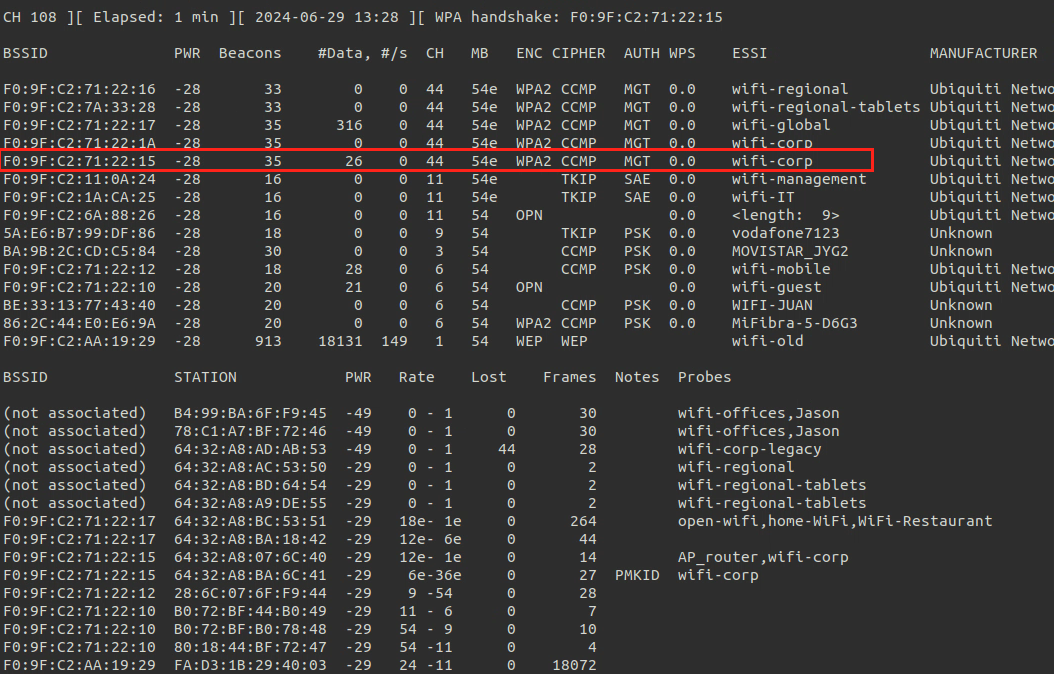The image size is (1054, 674).
Task: Click the vodafone7123 ESSID entry
Action: tap(785, 233)
